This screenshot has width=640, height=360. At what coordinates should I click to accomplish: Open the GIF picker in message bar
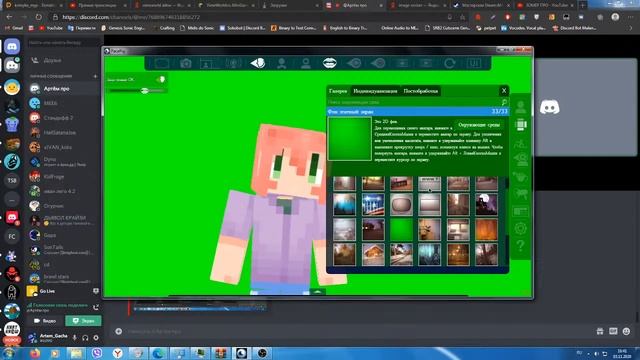[613, 331]
